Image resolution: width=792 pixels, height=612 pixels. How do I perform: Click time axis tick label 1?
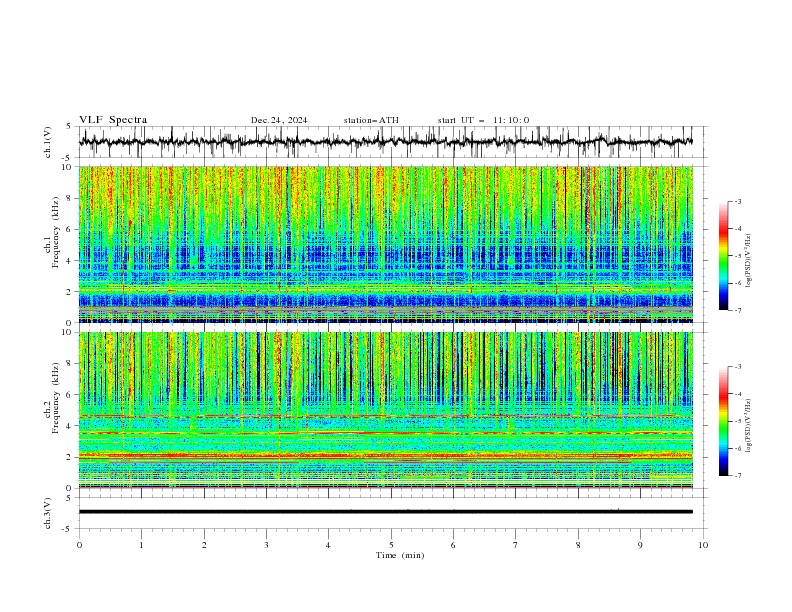pyautogui.click(x=141, y=545)
